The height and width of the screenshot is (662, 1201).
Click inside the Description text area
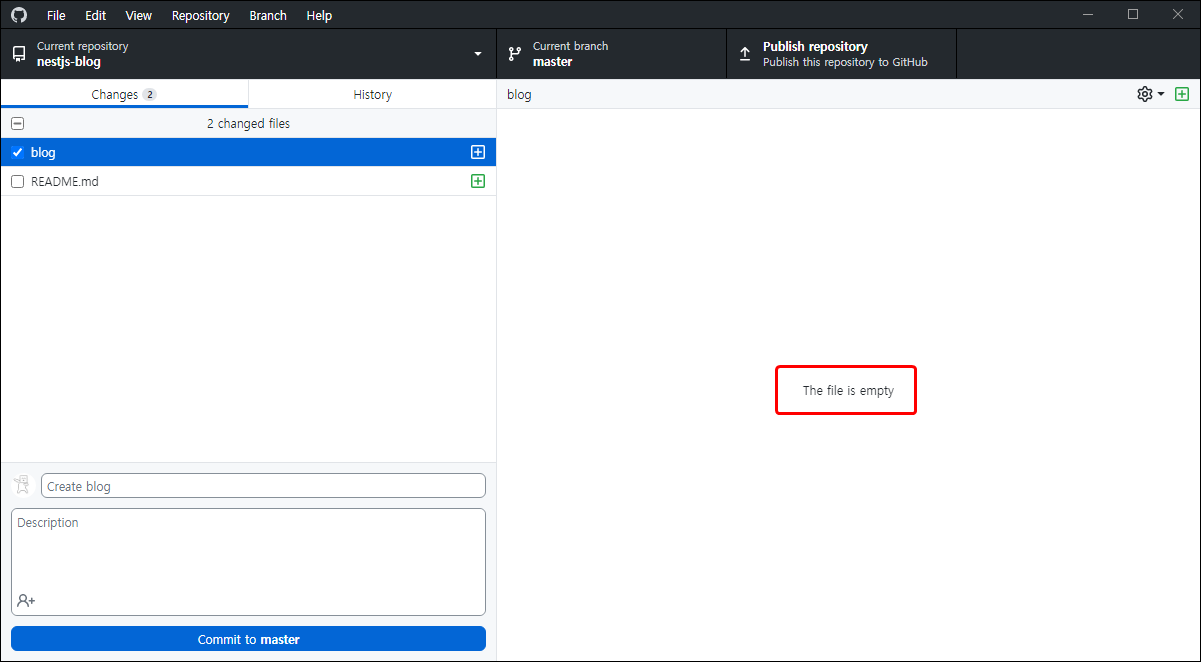pyautogui.click(x=248, y=560)
